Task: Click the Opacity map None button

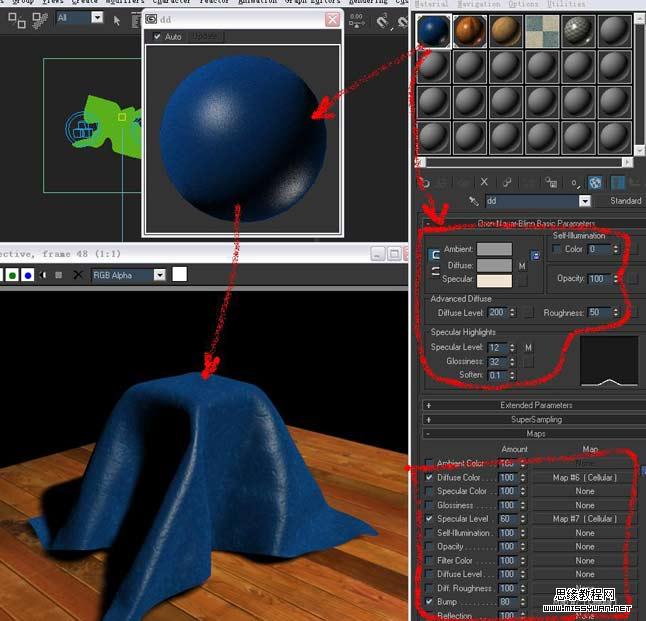Action: tap(585, 546)
